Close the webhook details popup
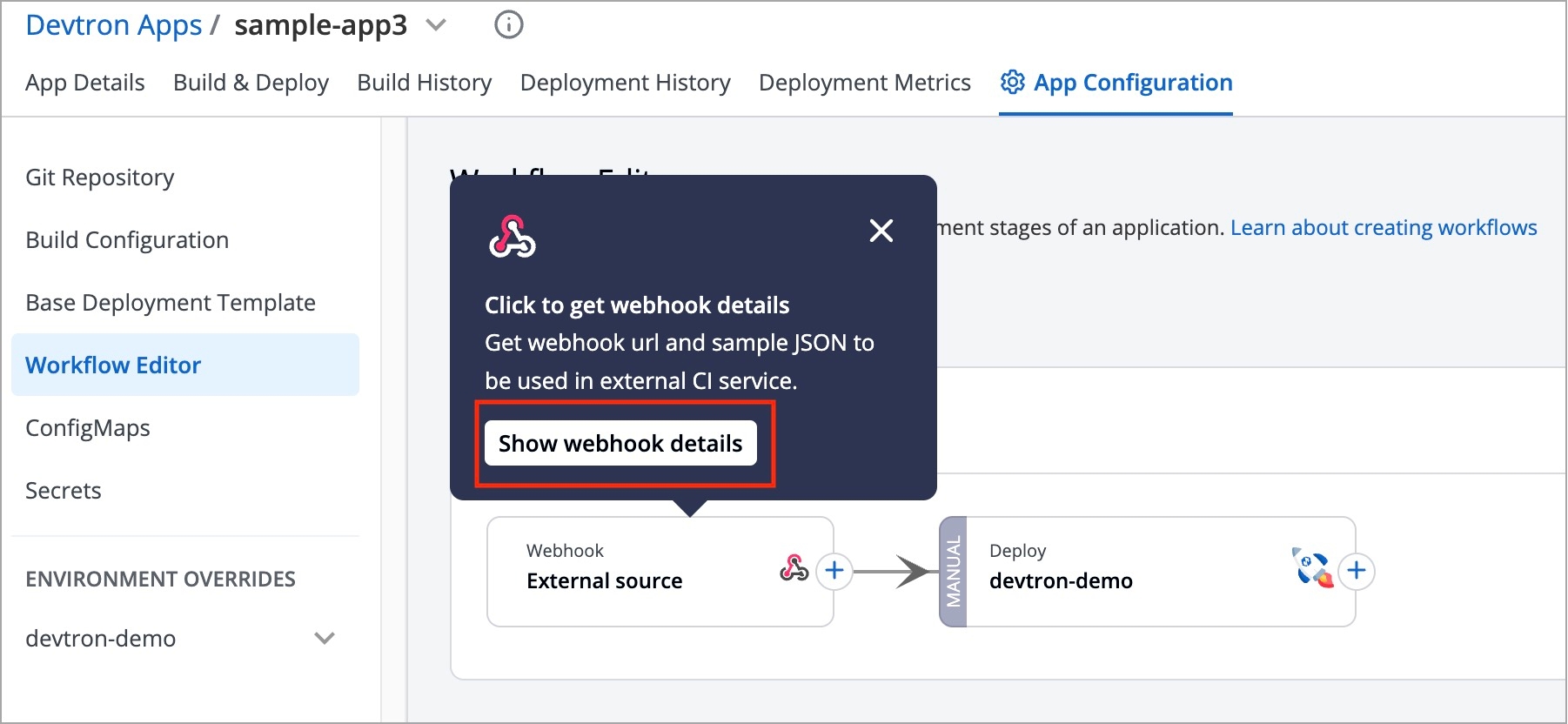Screen dimensions: 1568x724 click(881, 231)
